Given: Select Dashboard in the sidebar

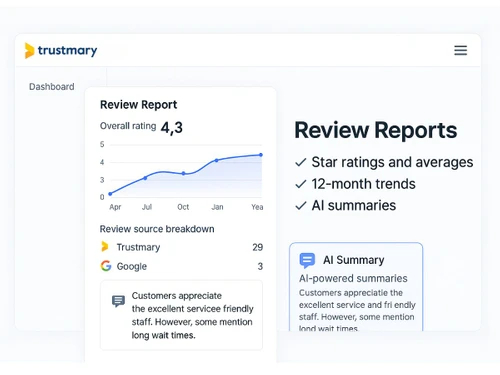Looking at the screenshot, I should [52, 87].
